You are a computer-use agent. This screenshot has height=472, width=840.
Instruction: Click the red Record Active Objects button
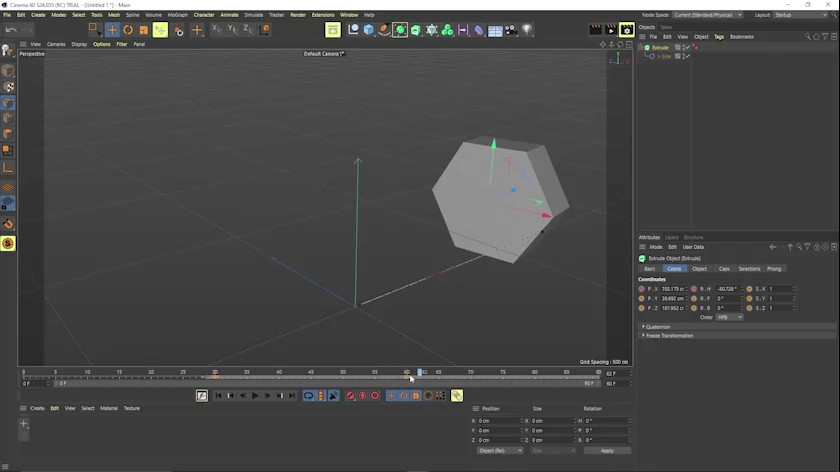(350, 396)
